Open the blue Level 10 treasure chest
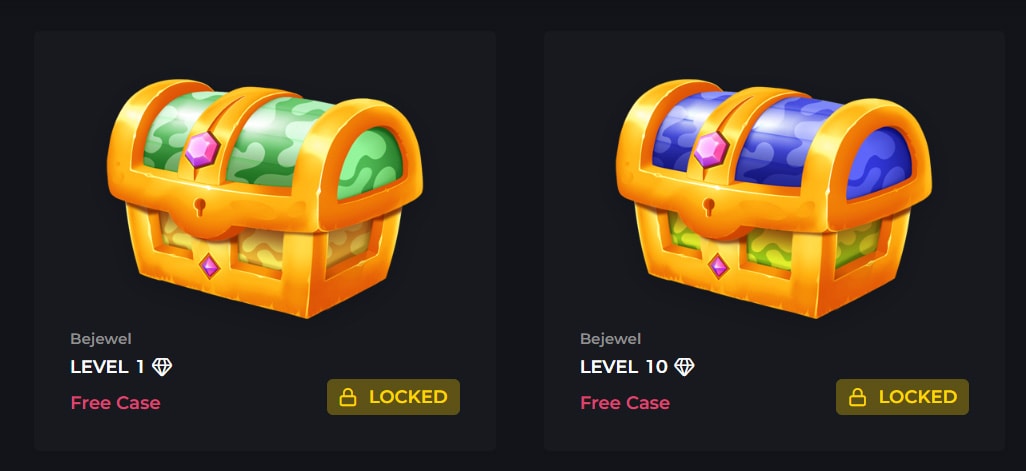 (x=774, y=198)
